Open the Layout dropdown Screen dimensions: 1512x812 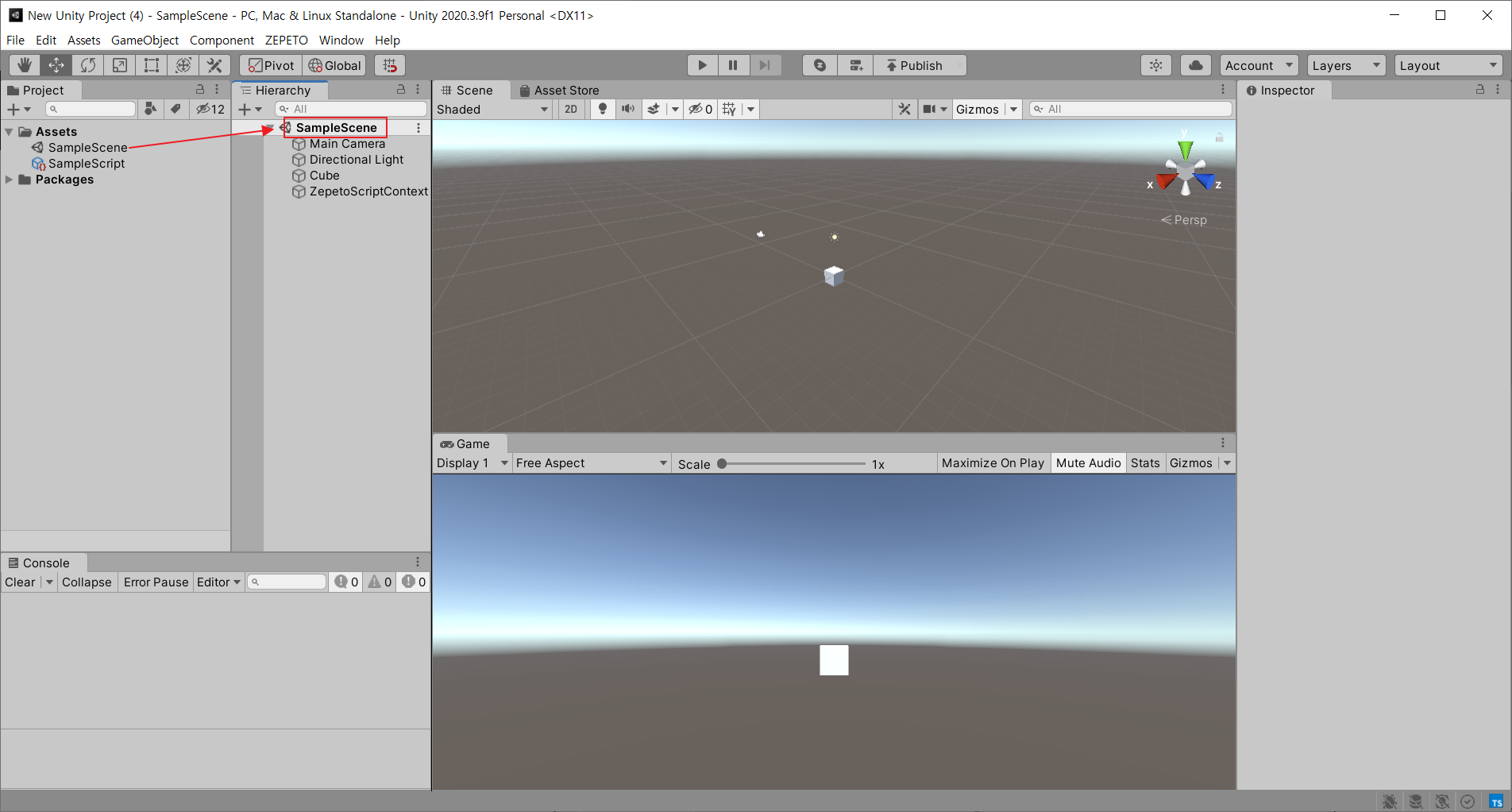1448,65
